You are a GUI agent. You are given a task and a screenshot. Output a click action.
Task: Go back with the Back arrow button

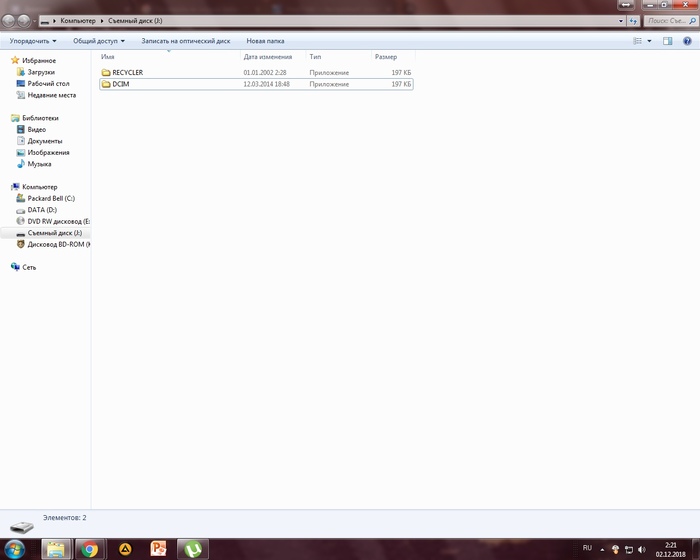[x=8, y=21]
